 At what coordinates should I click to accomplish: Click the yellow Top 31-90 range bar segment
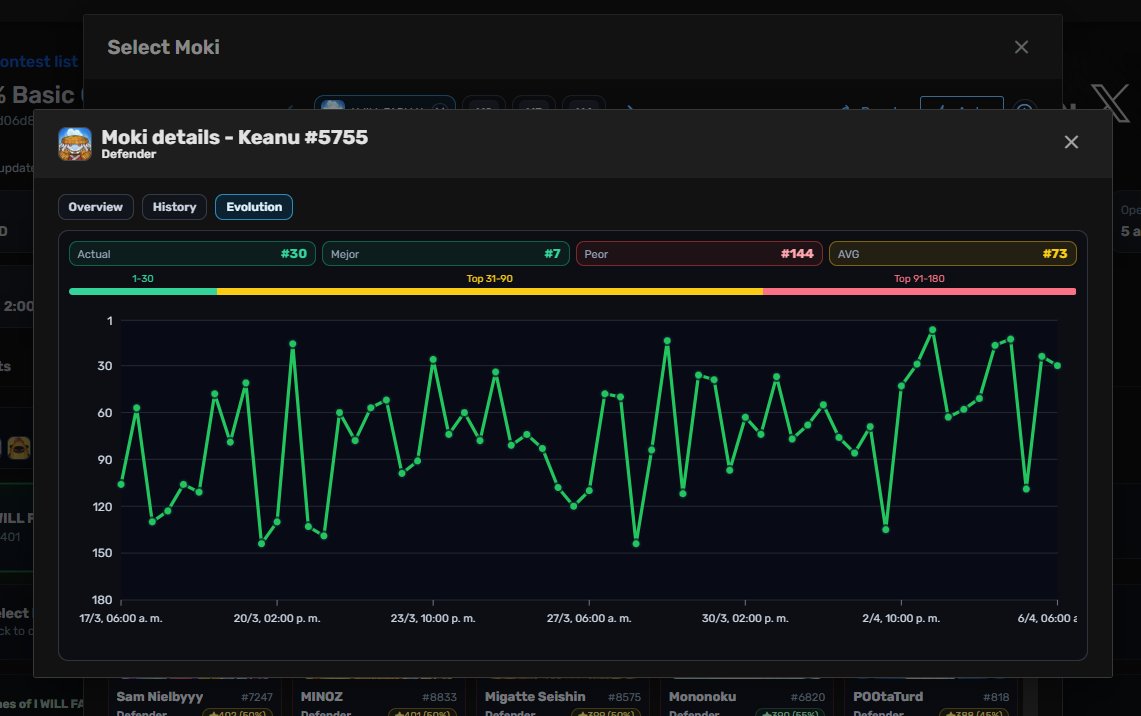tap(490, 291)
